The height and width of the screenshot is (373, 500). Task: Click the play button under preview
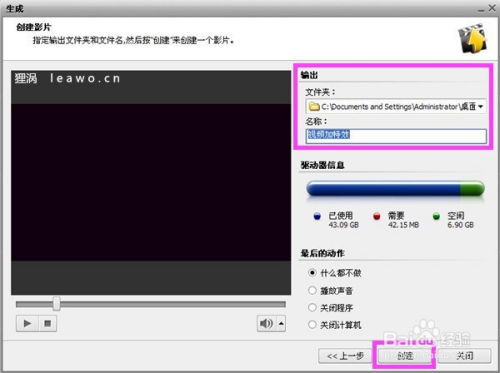pyautogui.click(x=27, y=323)
